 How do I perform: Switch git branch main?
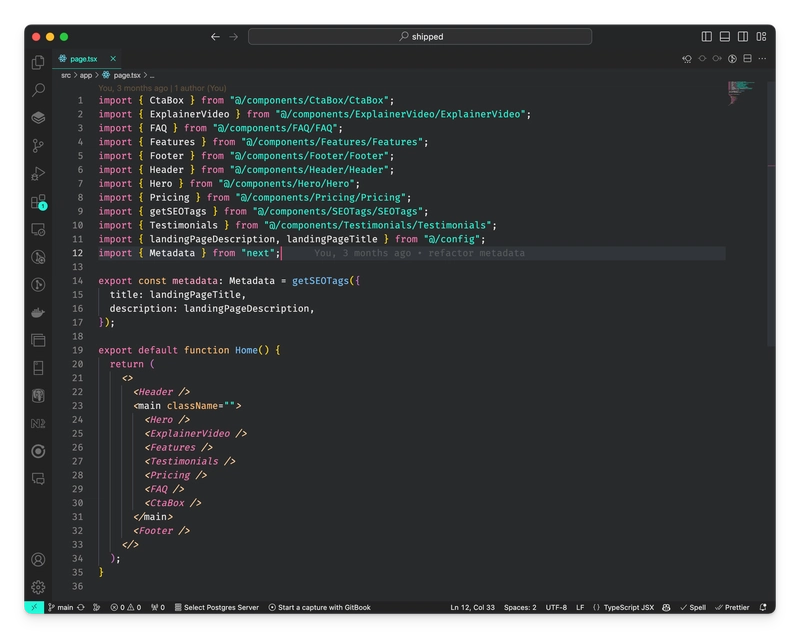61,607
